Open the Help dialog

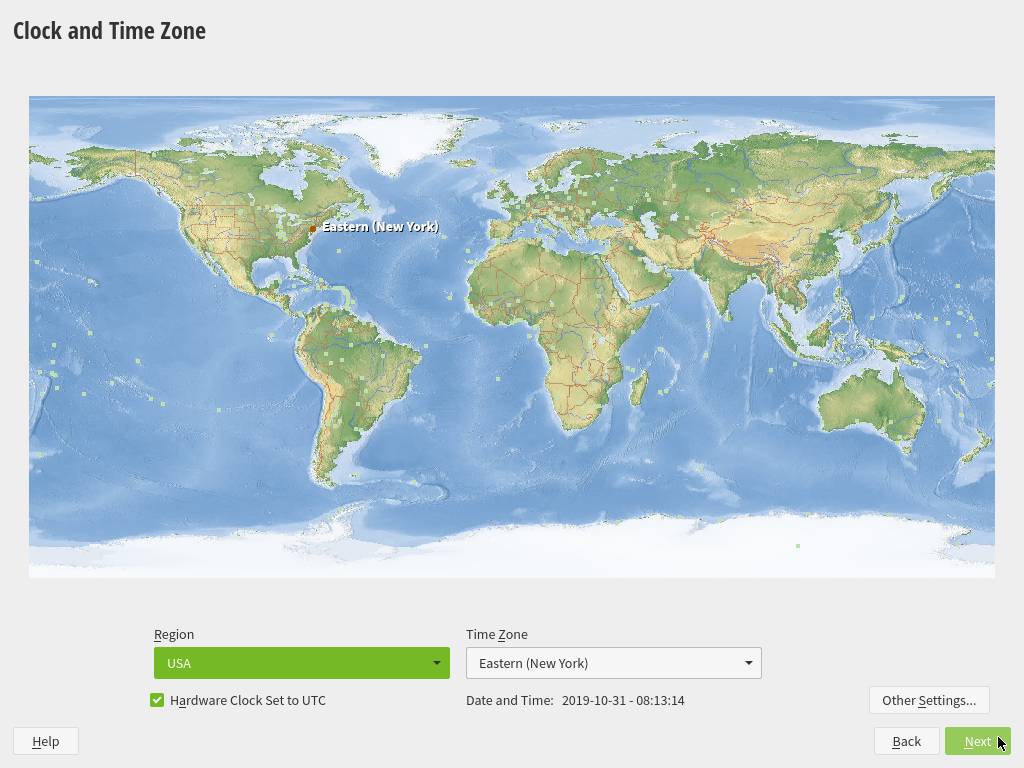[46, 741]
